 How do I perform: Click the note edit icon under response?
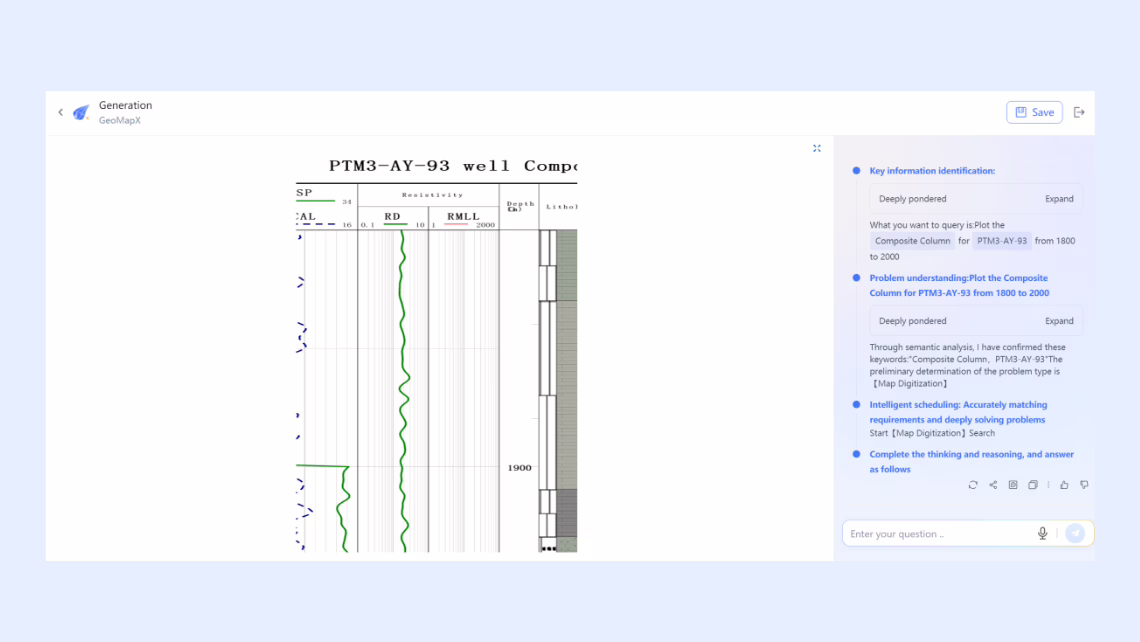click(1013, 485)
